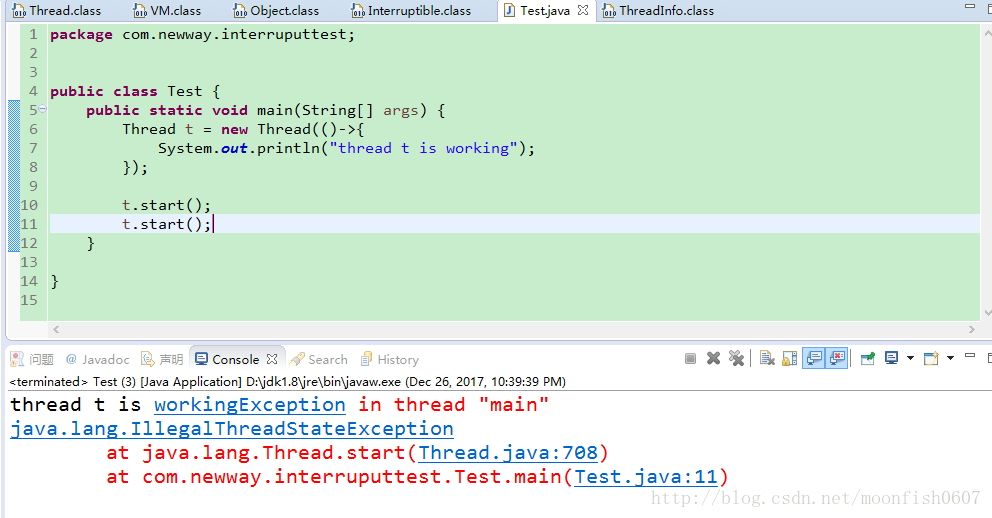Click the Console tab monitor icon
Screen dimensions: 992x518
click(x=201, y=359)
